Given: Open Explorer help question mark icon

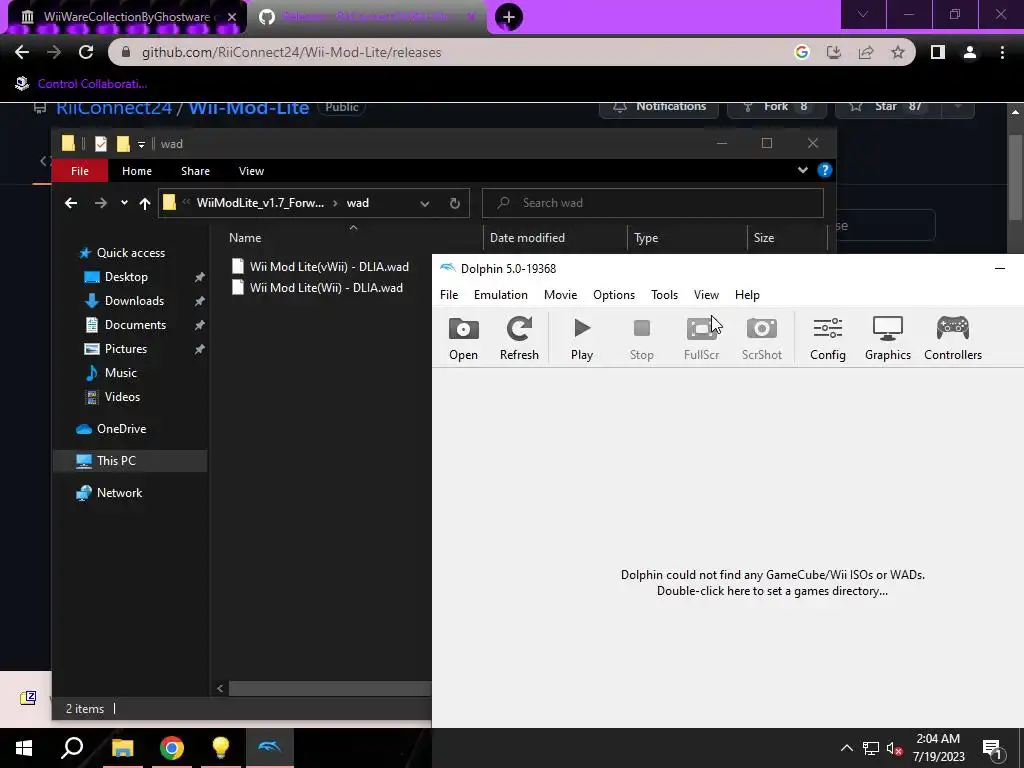Looking at the screenshot, I should (825, 170).
